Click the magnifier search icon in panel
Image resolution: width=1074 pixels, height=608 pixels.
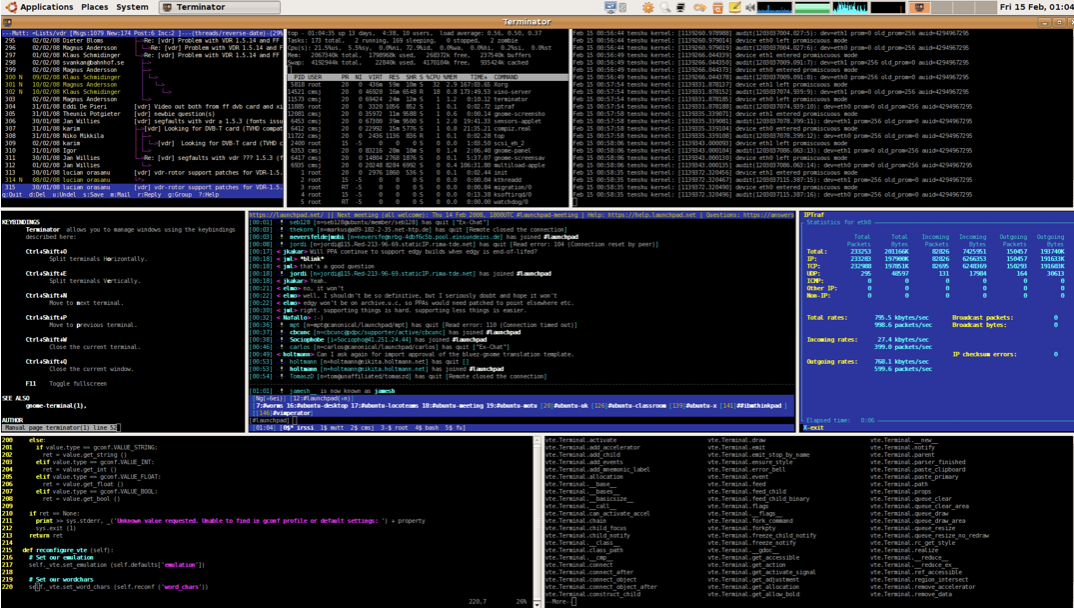[664, 8]
